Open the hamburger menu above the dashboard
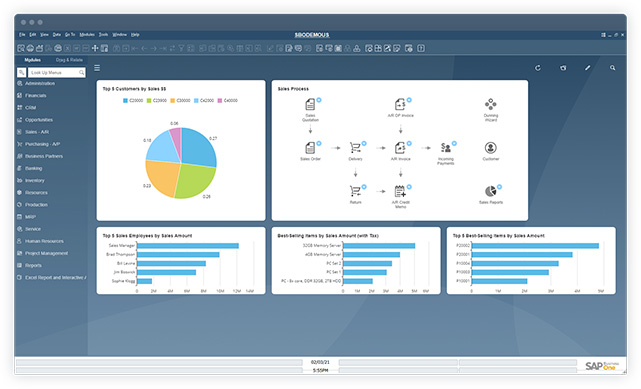The image size is (641, 389). pyautogui.click(x=97, y=68)
